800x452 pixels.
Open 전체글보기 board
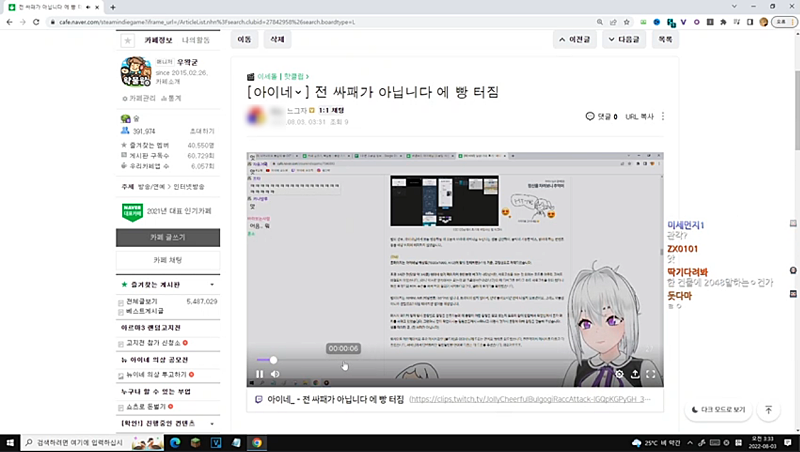[142, 302]
